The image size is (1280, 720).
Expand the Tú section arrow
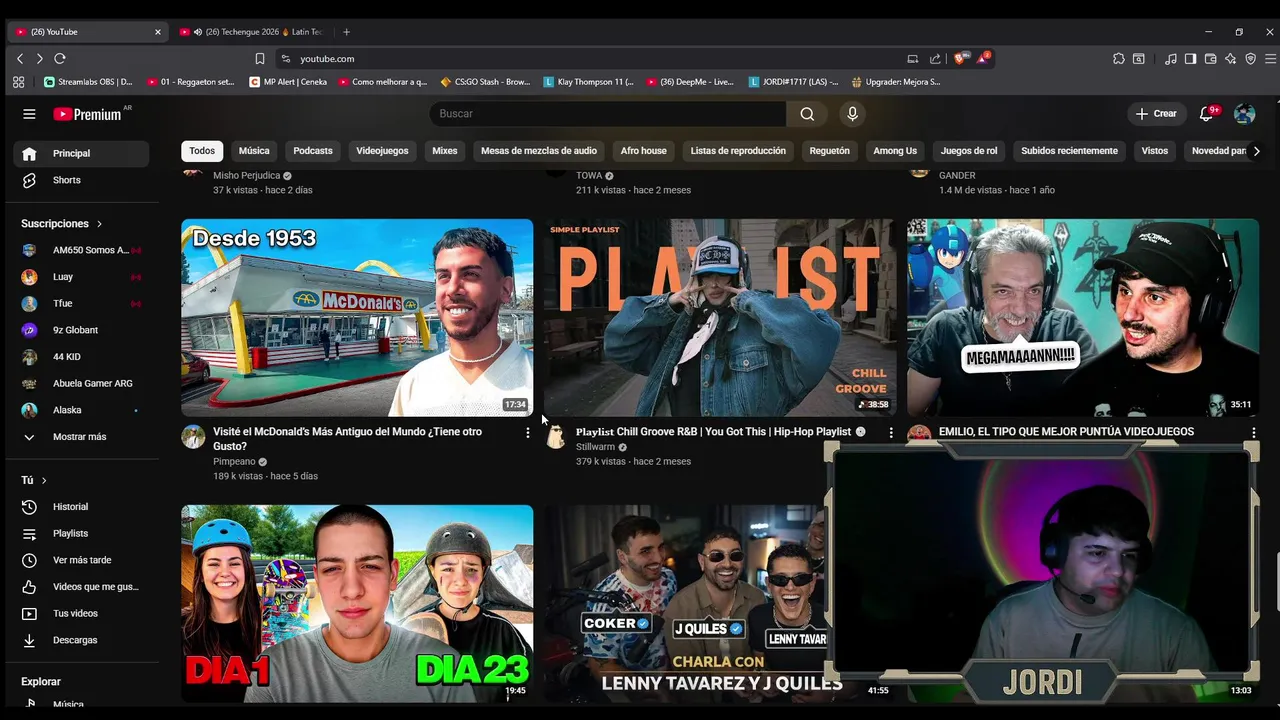pos(44,481)
